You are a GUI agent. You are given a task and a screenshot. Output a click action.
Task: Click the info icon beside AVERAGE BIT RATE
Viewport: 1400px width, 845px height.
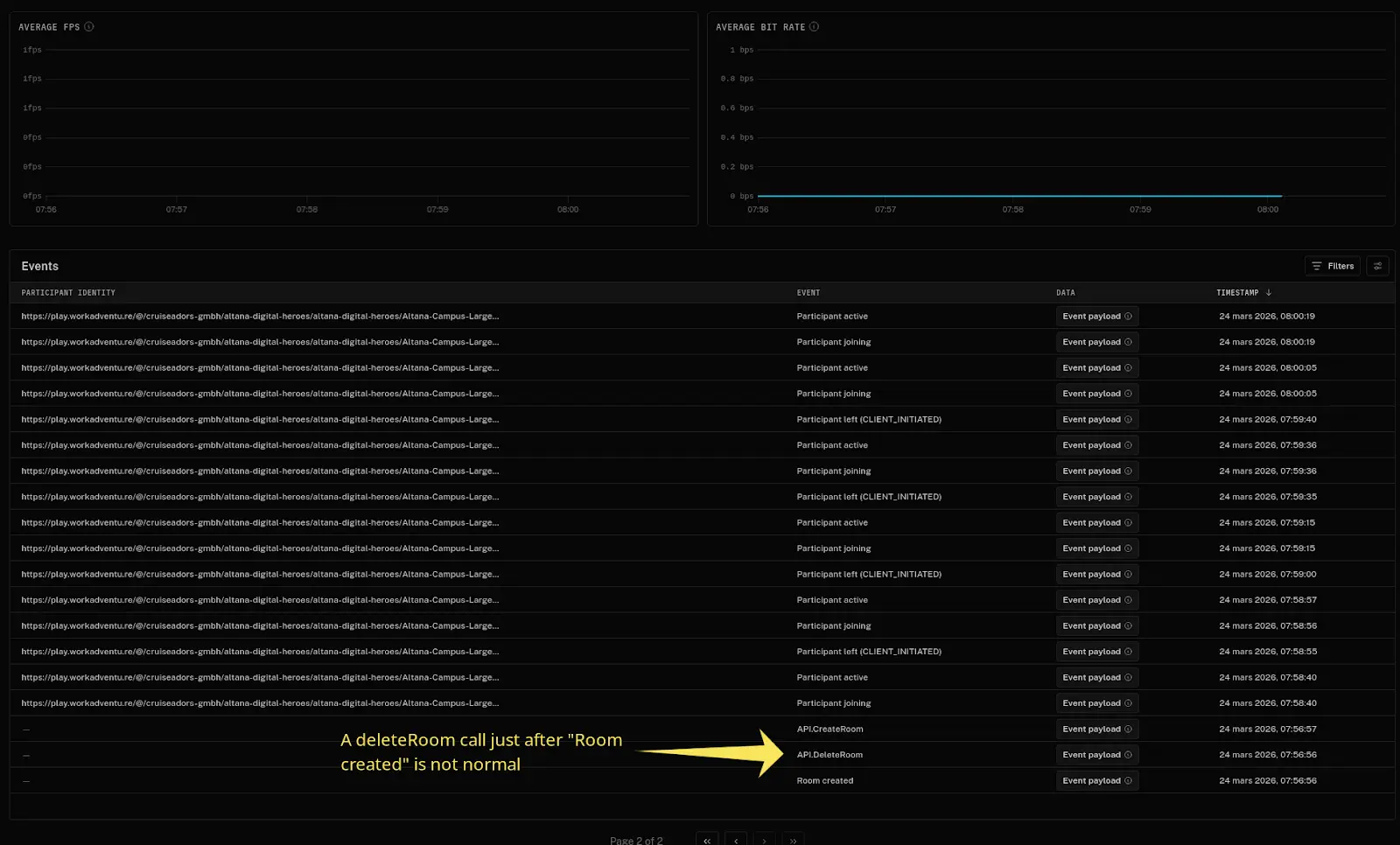(x=814, y=27)
